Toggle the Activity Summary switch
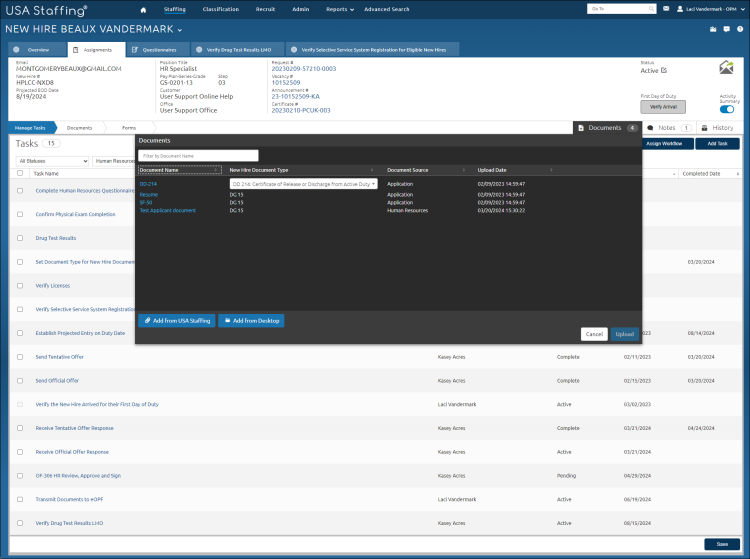The width and height of the screenshot is (750, 559). pyautogui.click(x=727, y=109)
